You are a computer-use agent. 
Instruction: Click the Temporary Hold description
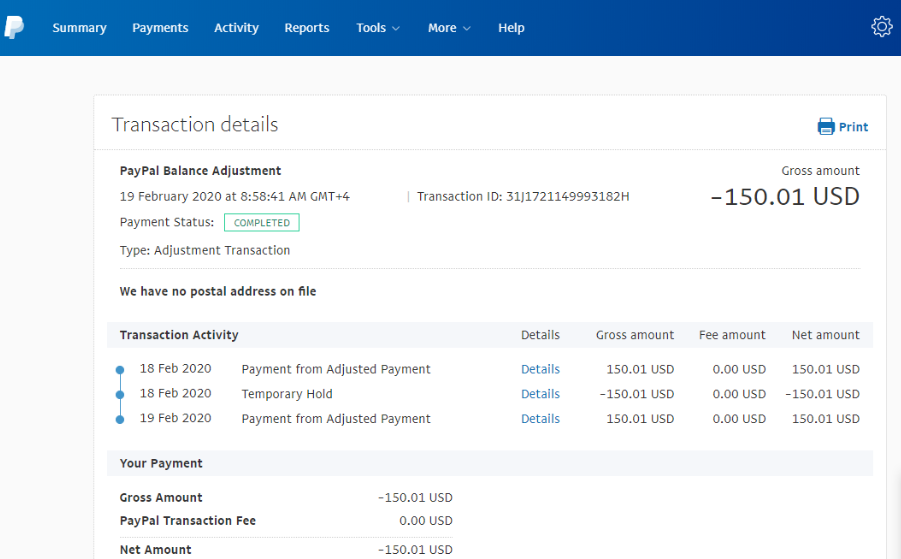[287, 394]
